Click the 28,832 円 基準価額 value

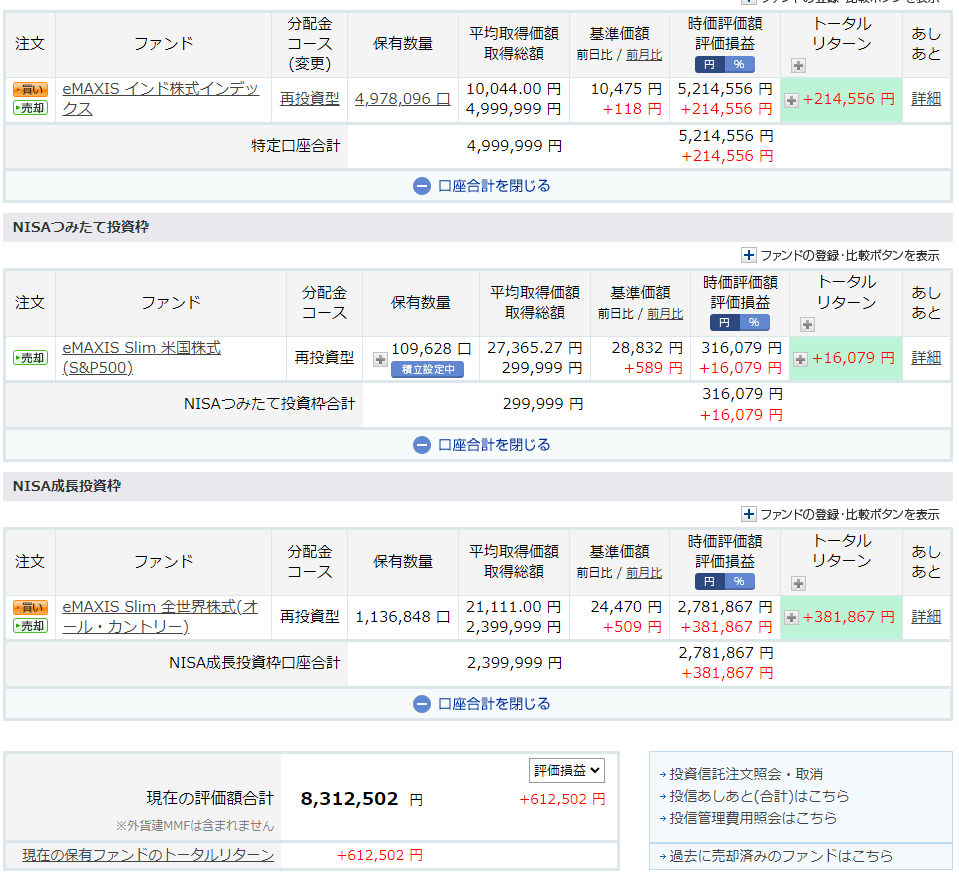(647, 348)
